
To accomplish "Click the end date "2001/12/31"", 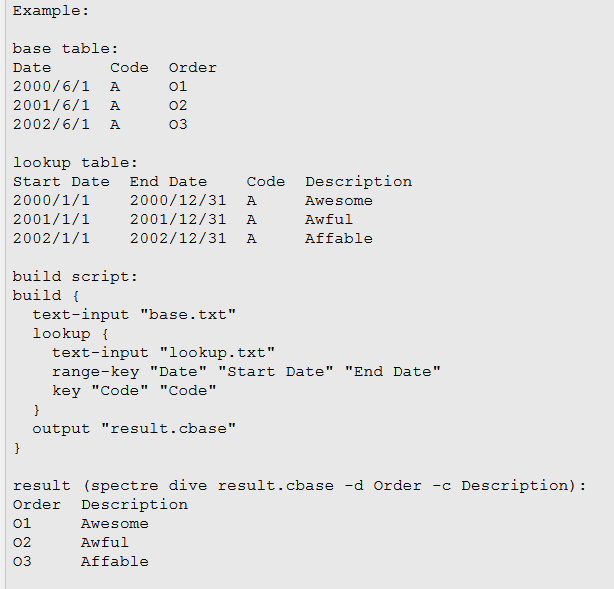I will pyautogui.click(x=178, y=219).
